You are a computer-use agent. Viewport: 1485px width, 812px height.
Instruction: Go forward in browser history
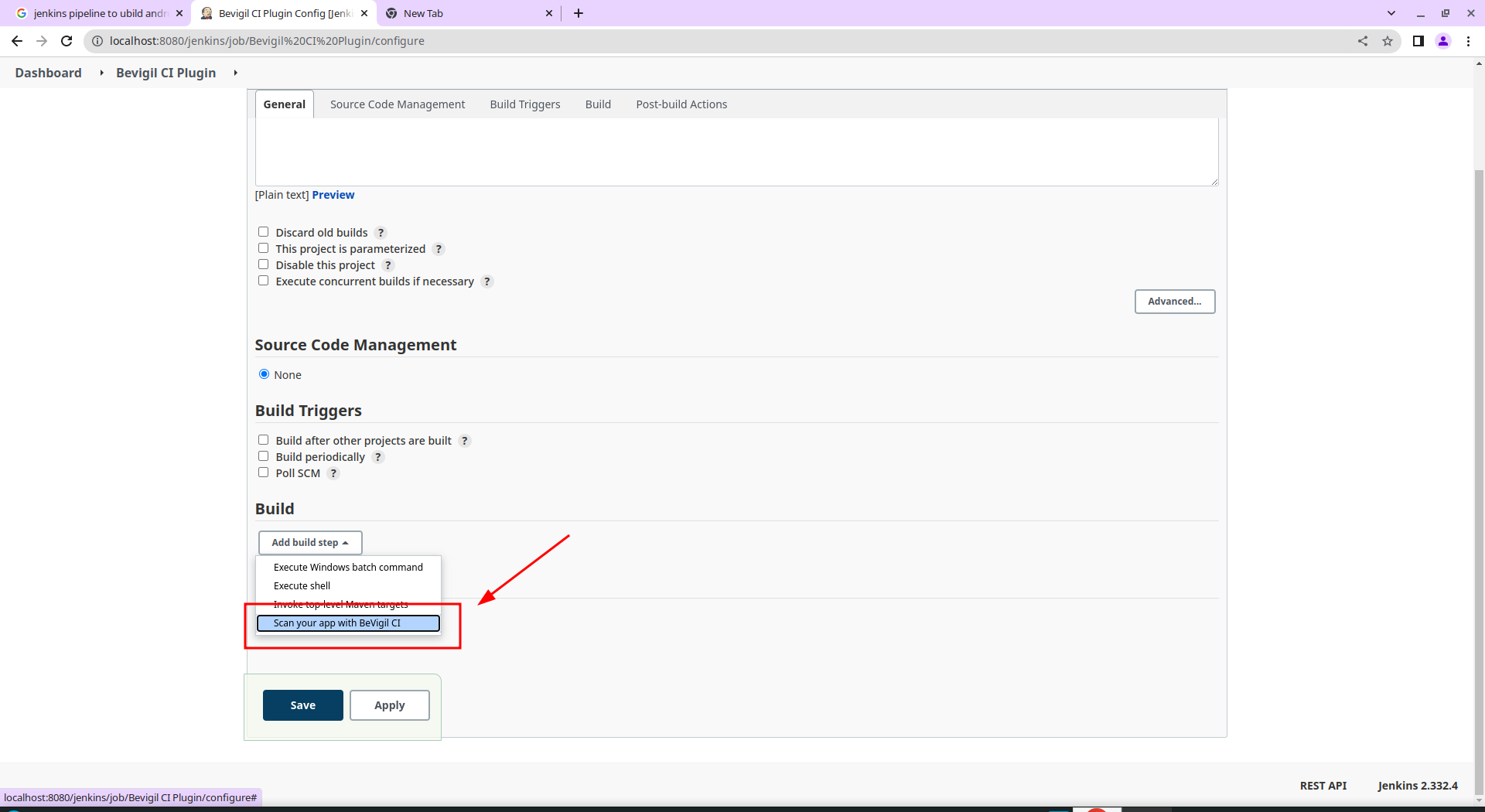(x=42, y=41)
